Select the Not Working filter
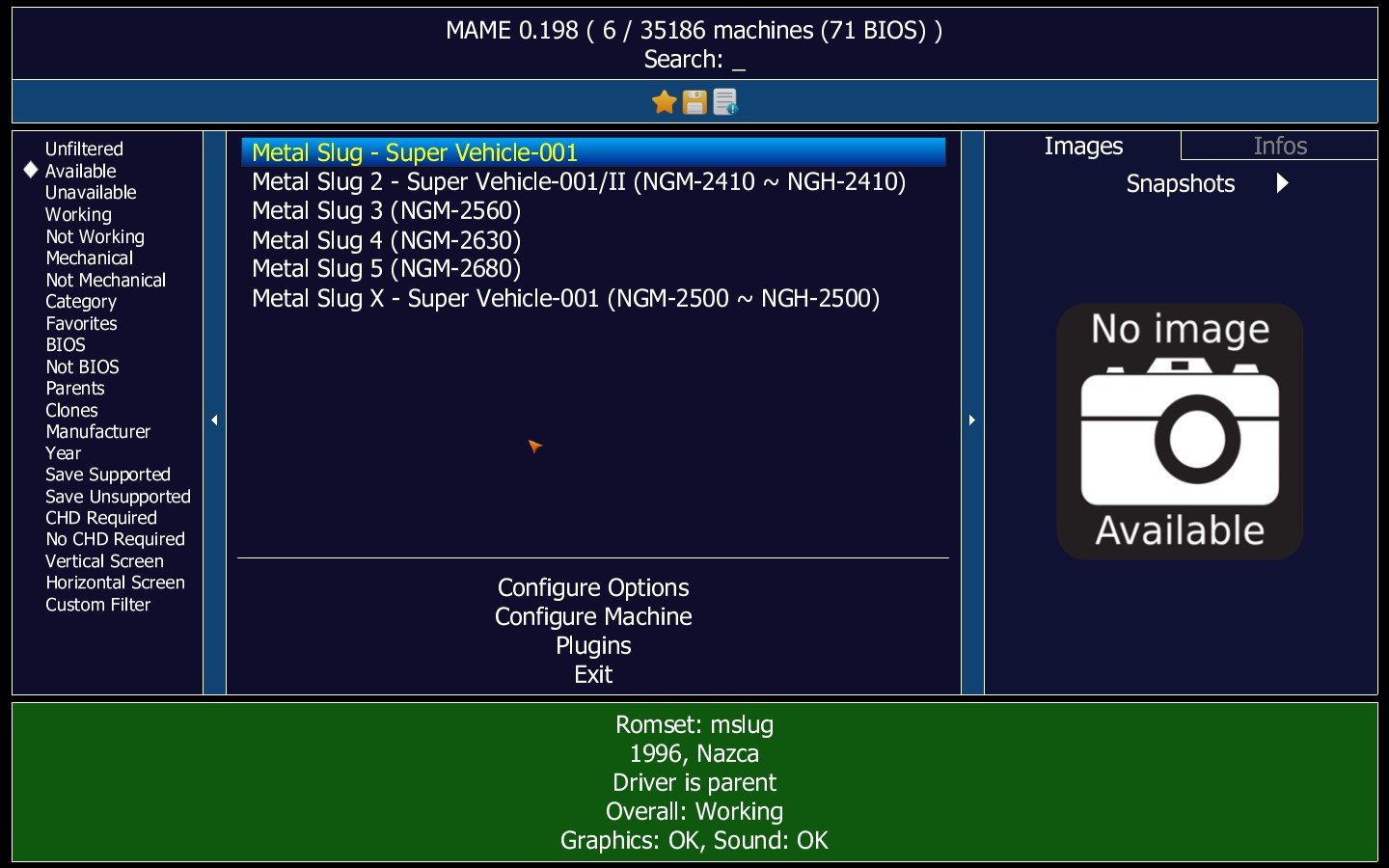This screenshot has height=868, width=1389. [95, 236]
